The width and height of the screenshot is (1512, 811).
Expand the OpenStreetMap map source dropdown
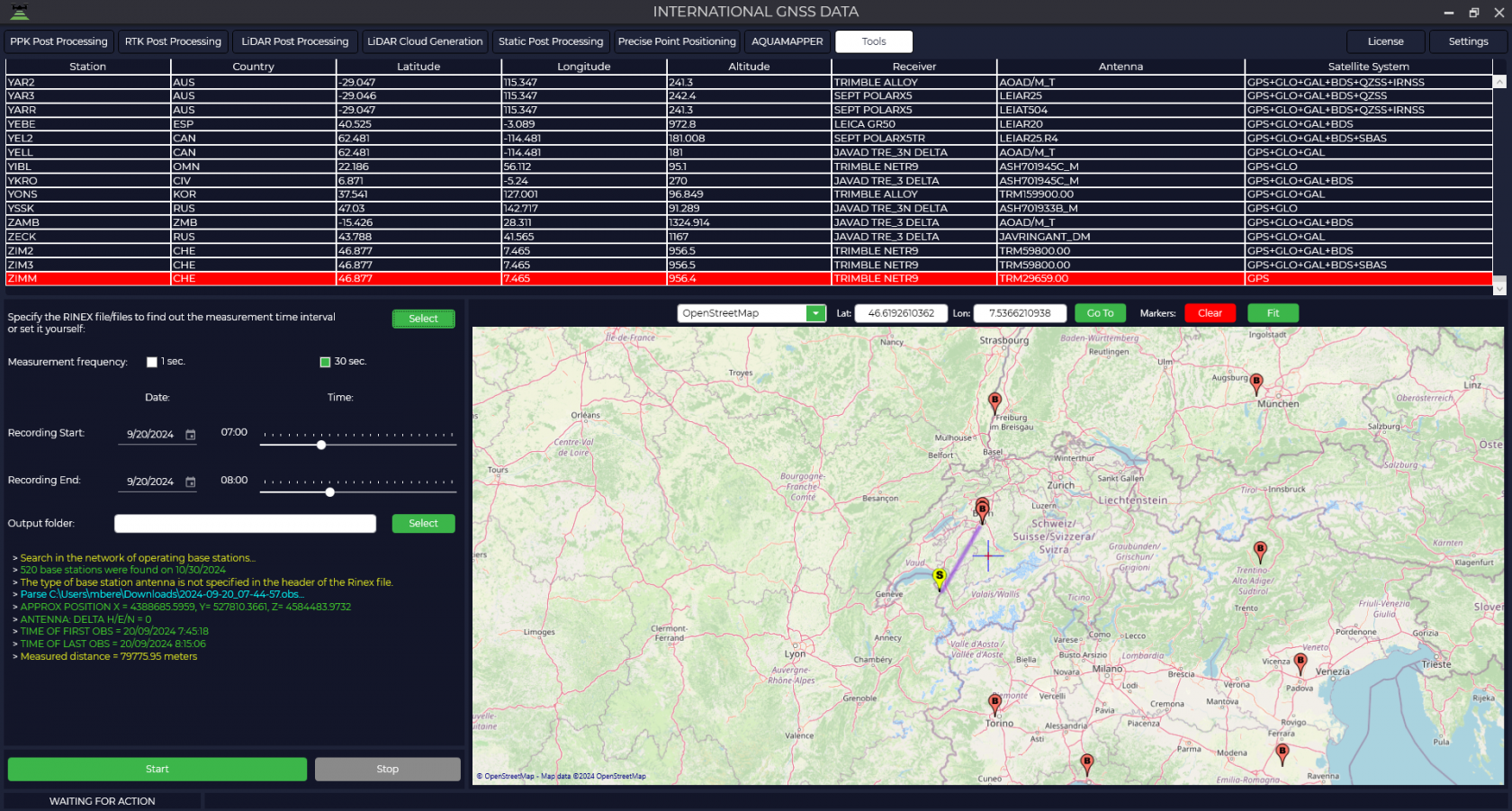click(816, 313)
